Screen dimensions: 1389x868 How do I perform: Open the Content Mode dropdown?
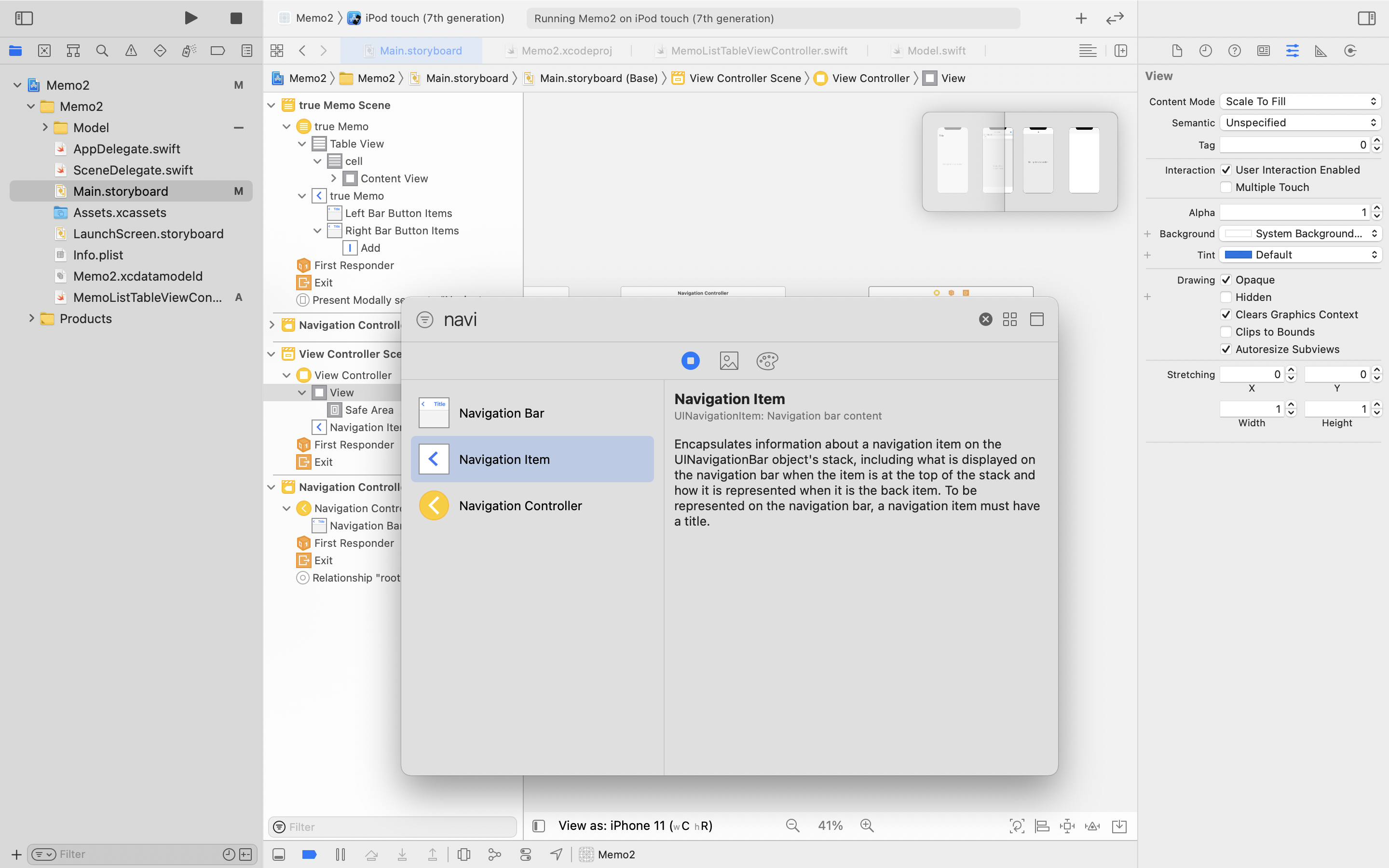tap(1300, 101)
